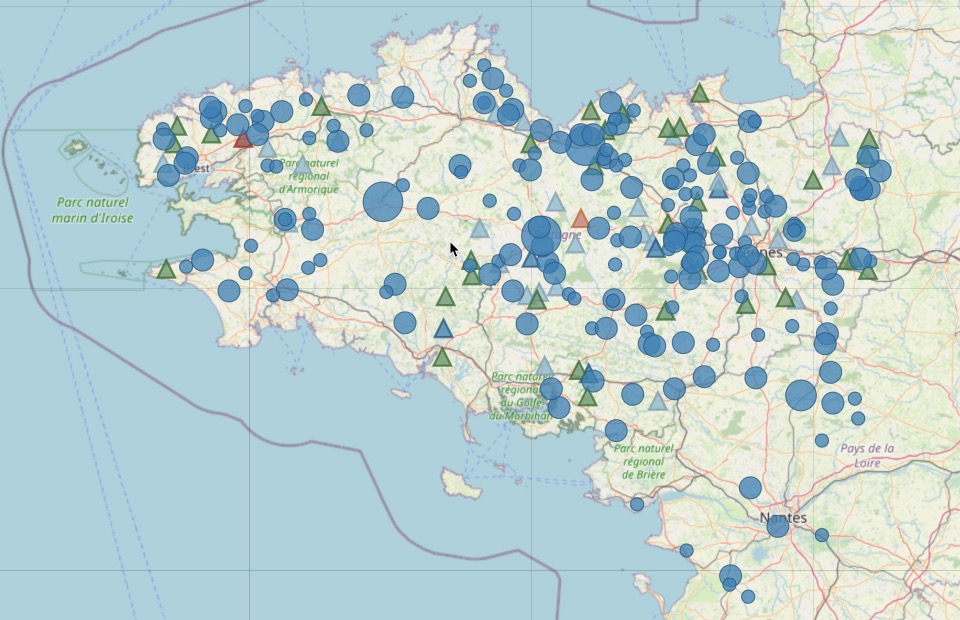
Task: Click the southernmost blue circle marker
Action: (748, 596)
